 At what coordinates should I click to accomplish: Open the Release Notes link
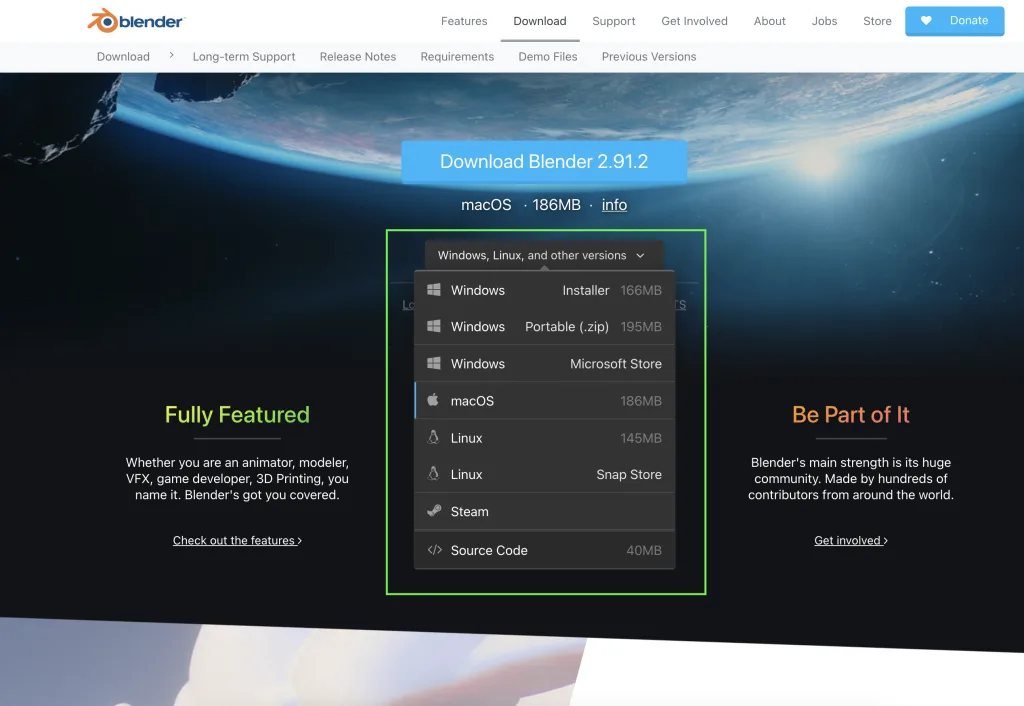click(x=358, y=57)
